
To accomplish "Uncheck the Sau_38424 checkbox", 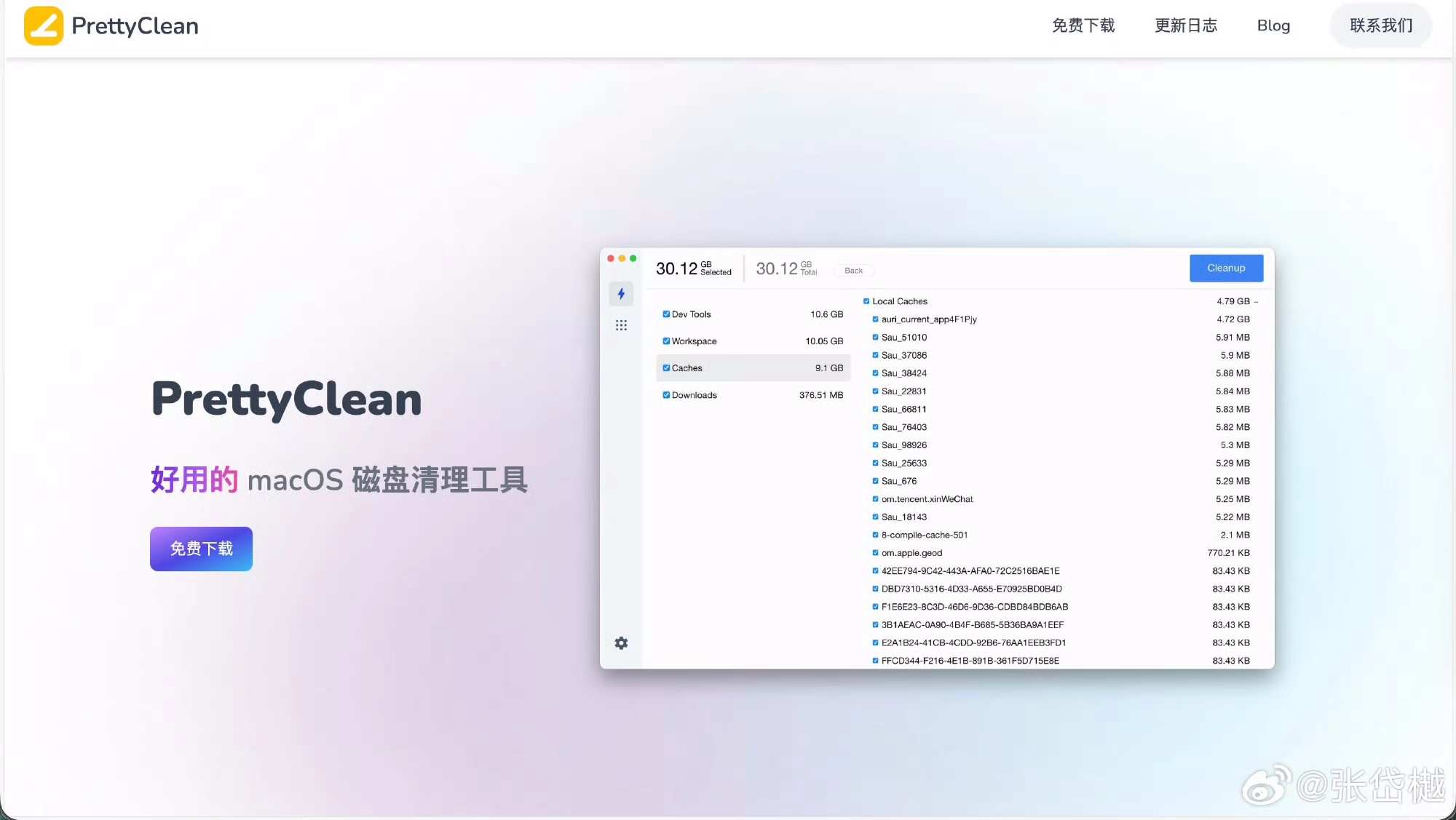I will point(875,373).
